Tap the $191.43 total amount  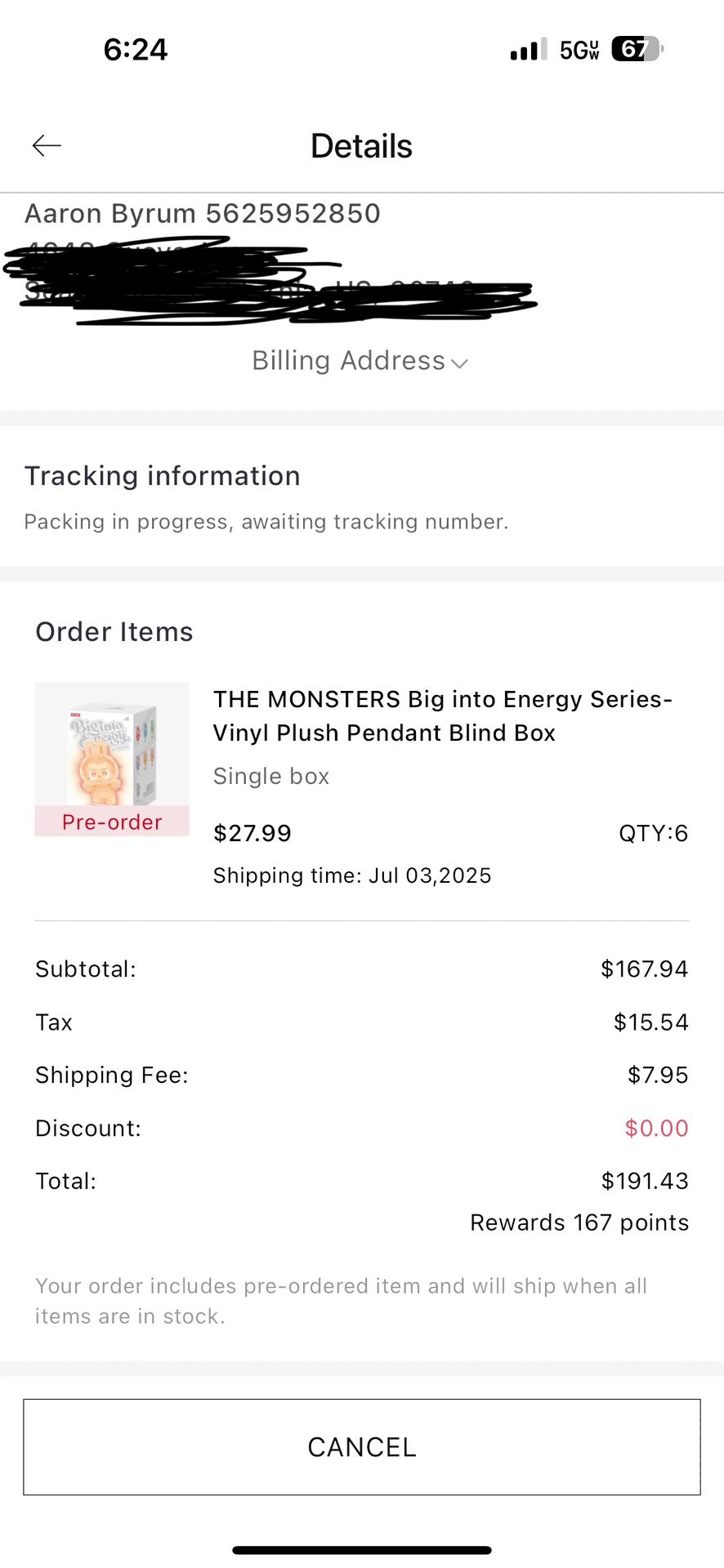tap(645, 1181)
